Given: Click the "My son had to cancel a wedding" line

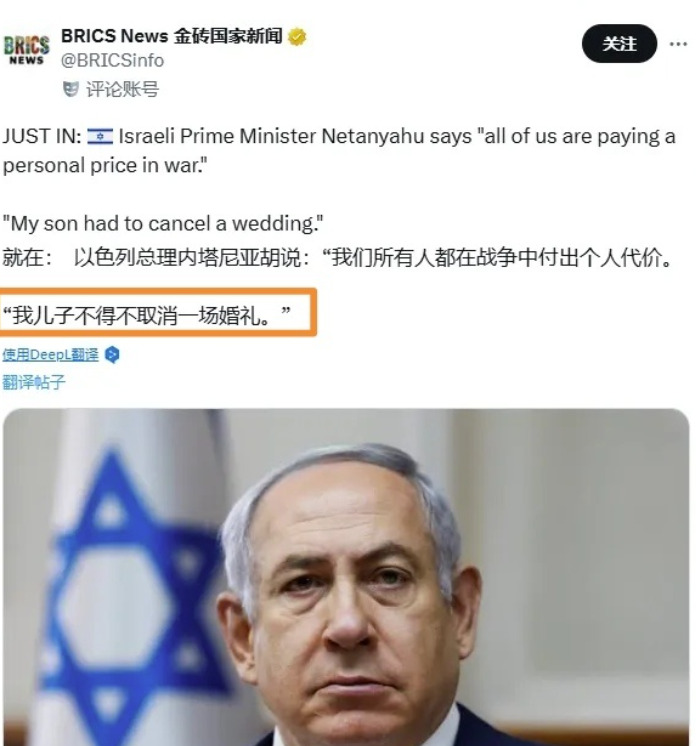Looking at the screenshot, I should pos(163,223).
